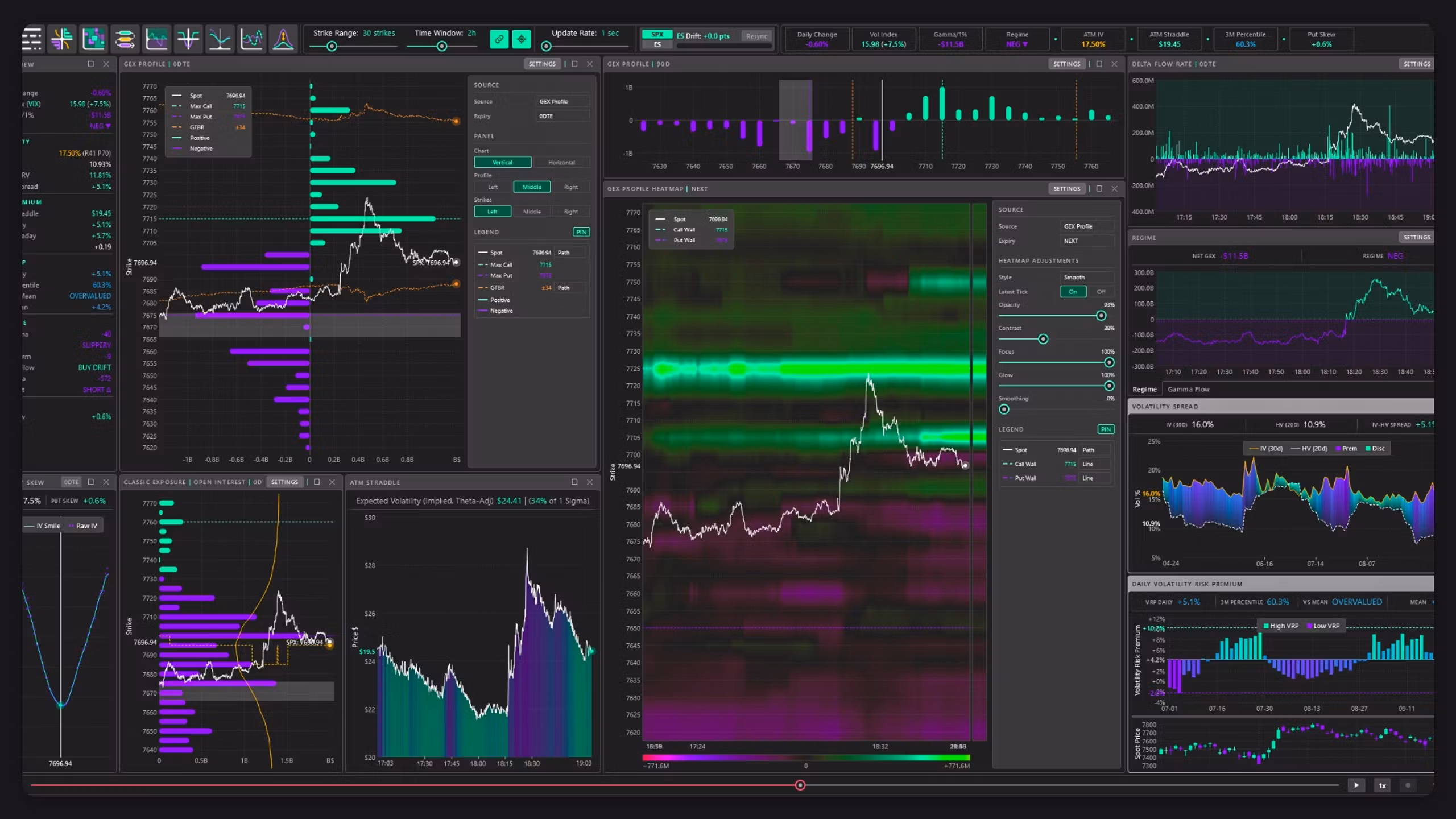Switch to the Regime tab

(x=1144, y=389)
